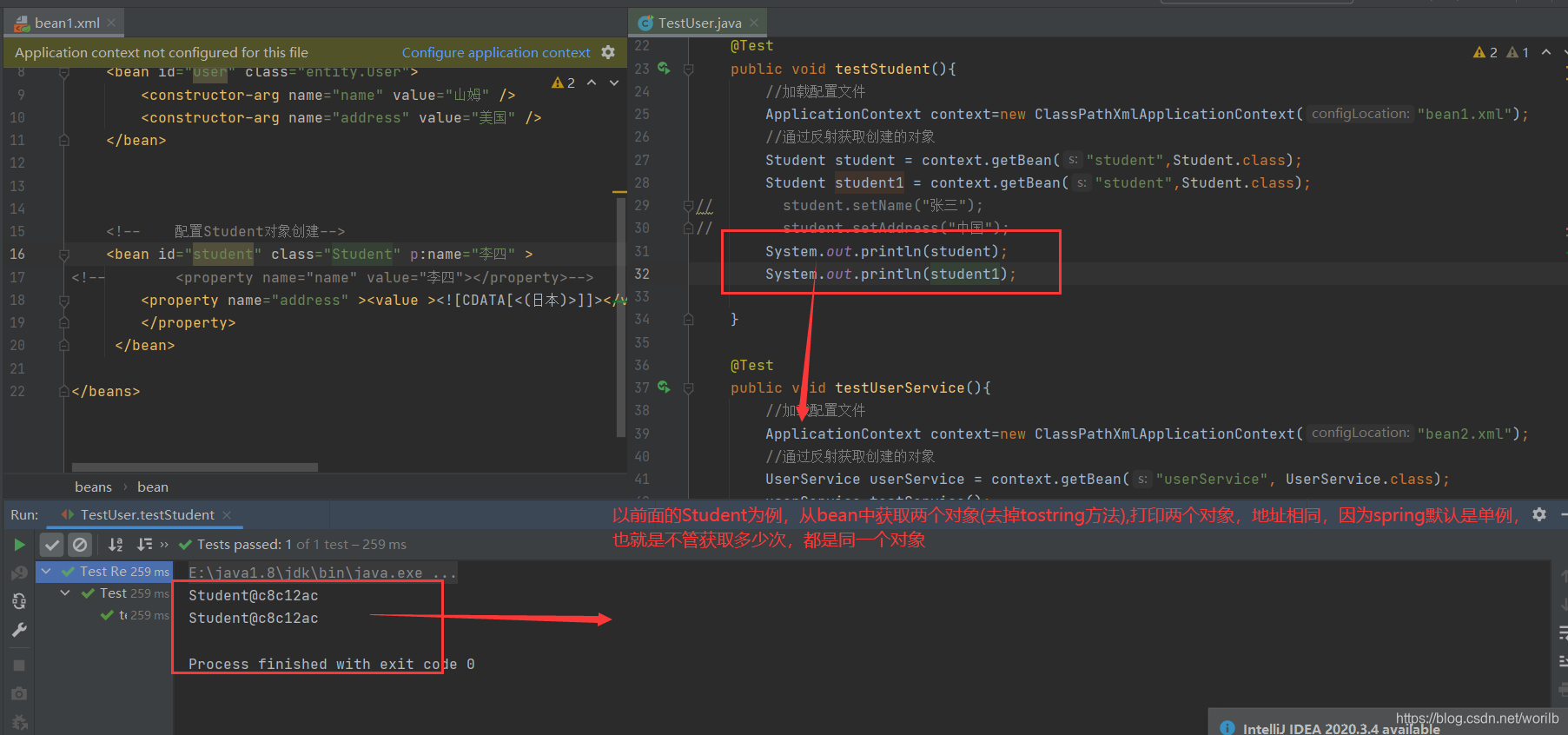
Task: Click configLocation hint before "bean2.xml"
Action: (1360, 433)
